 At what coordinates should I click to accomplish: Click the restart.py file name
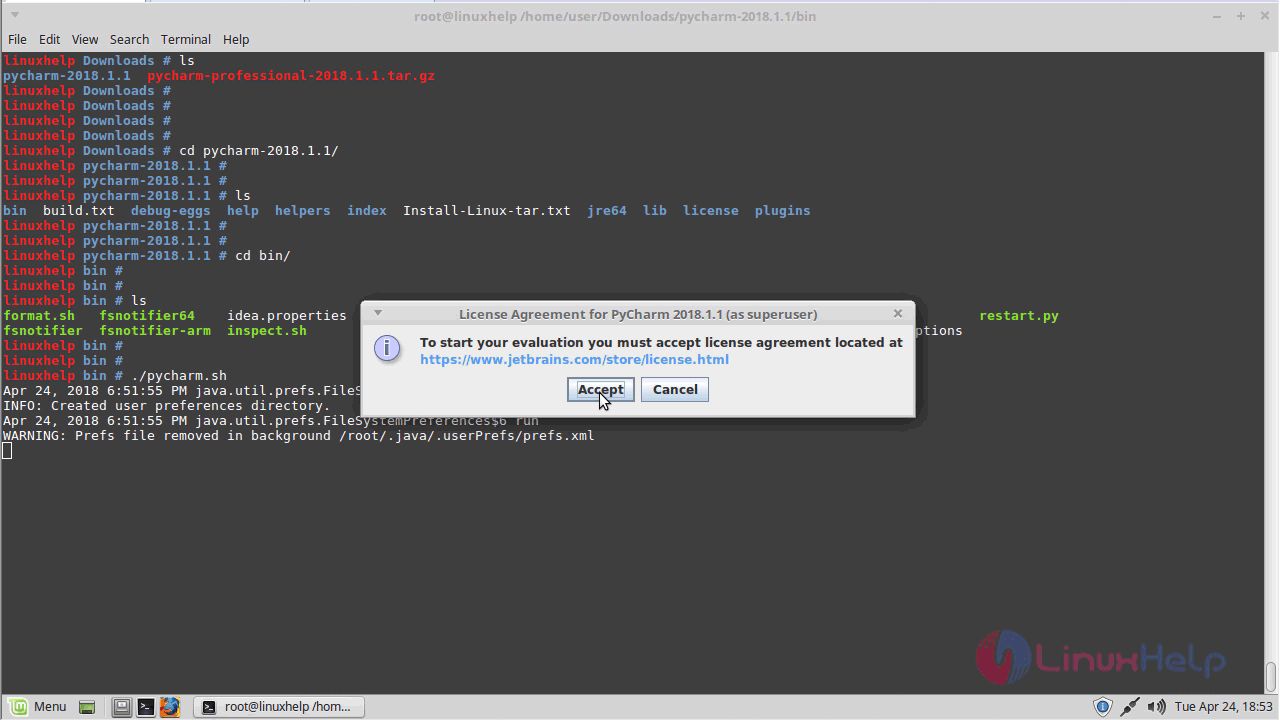pos(1019,315)
